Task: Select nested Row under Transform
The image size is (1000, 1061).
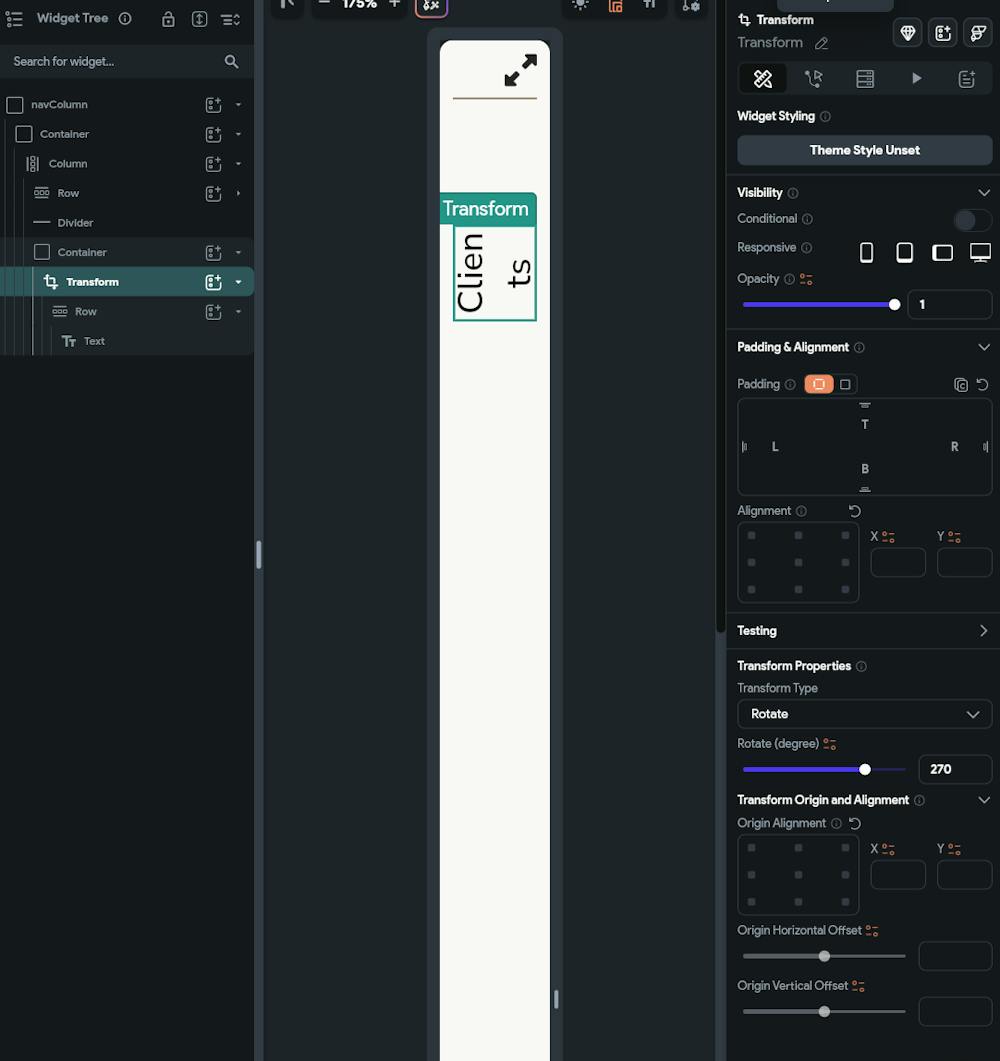Action: 85,312
